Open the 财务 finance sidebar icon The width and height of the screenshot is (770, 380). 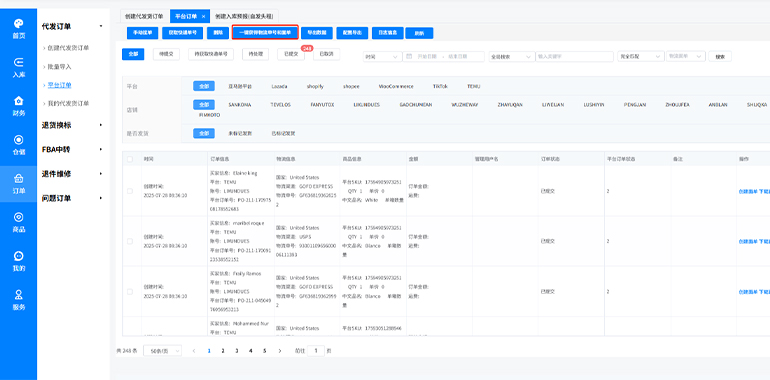pos(18,101)
